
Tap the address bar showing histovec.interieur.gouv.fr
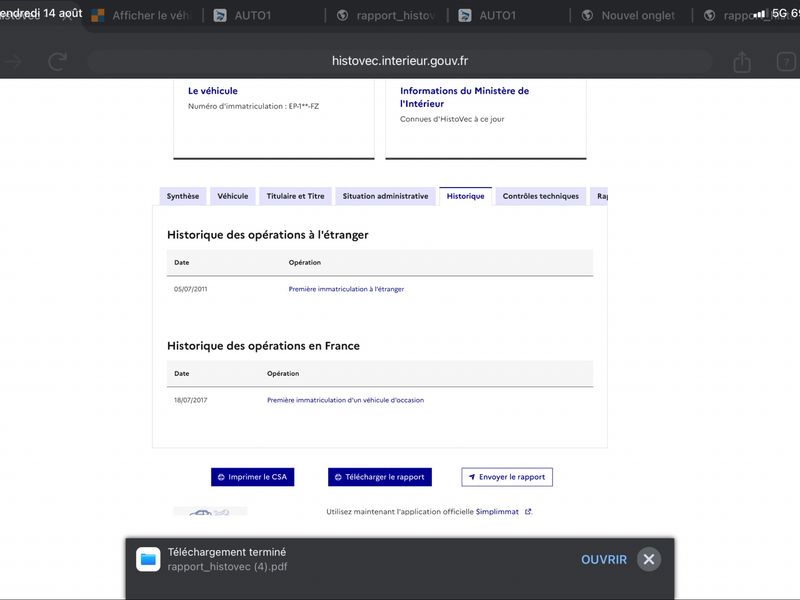pos(399,61)
